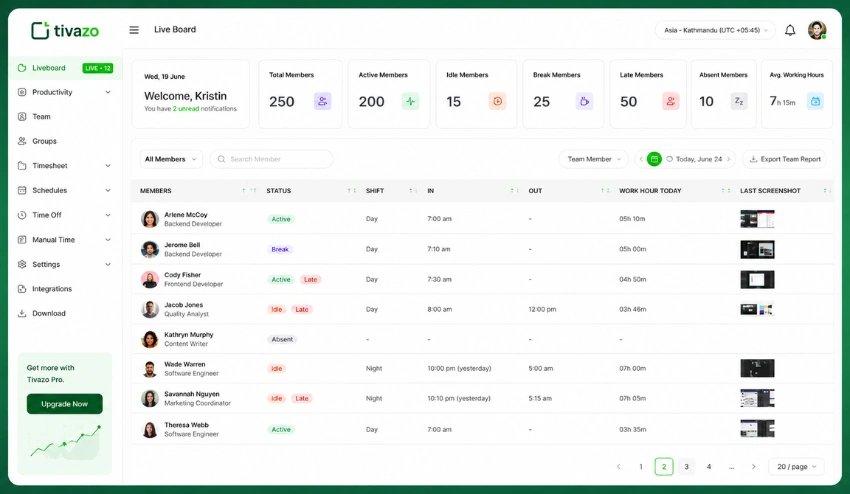Sort by the In column

pos(514,190)
